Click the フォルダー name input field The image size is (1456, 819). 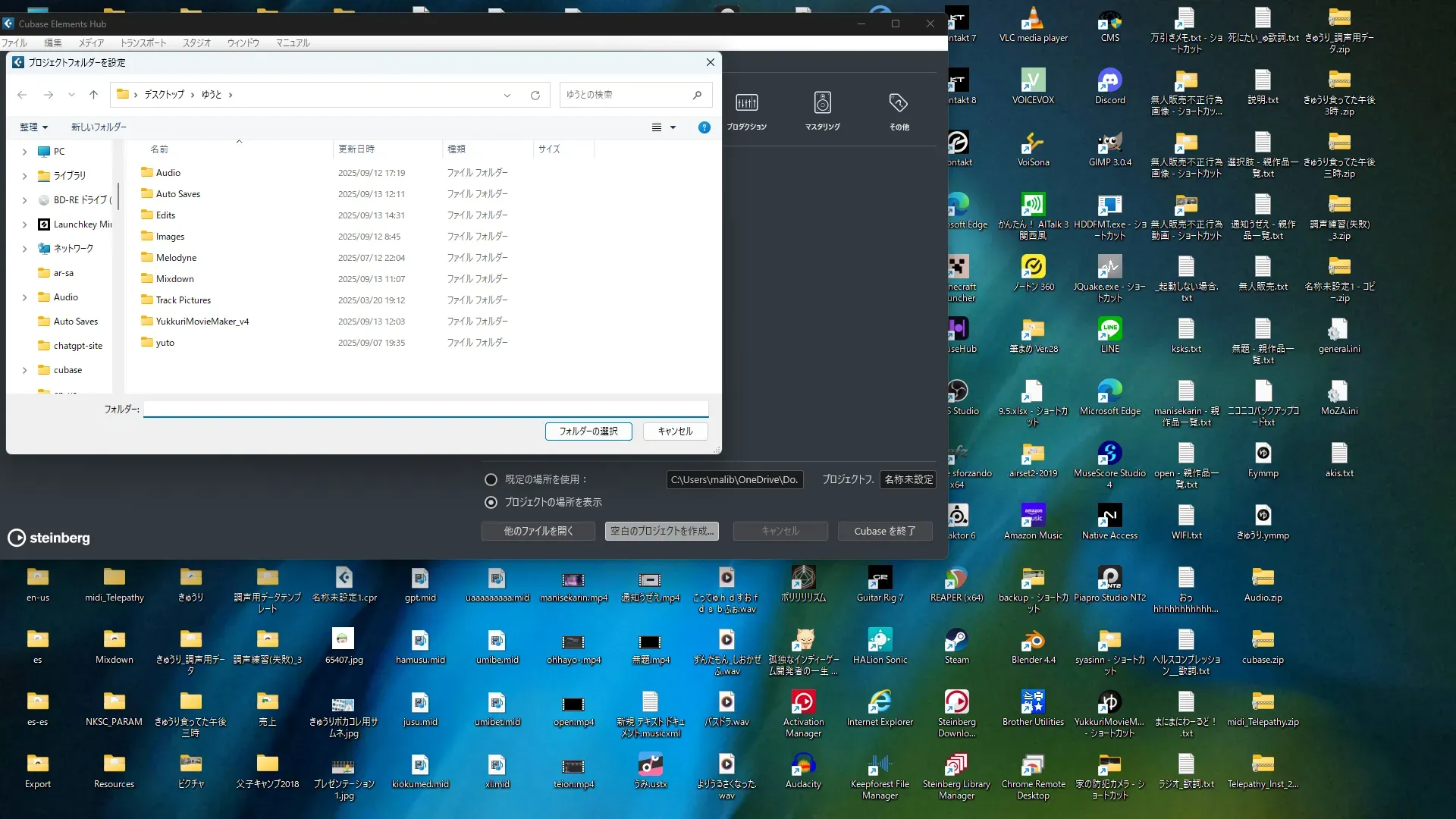(x=425, y=409)
